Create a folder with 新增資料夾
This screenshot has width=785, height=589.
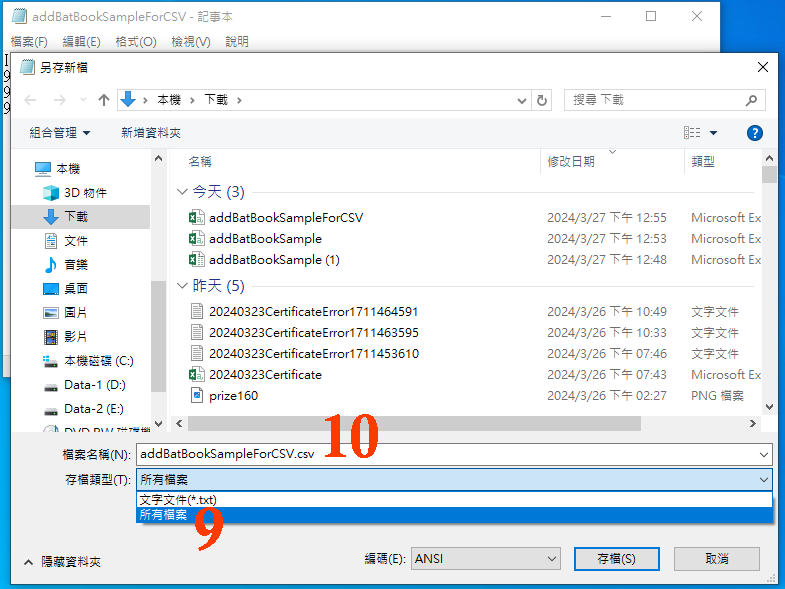pyautogui.click(x=151, y=133)
